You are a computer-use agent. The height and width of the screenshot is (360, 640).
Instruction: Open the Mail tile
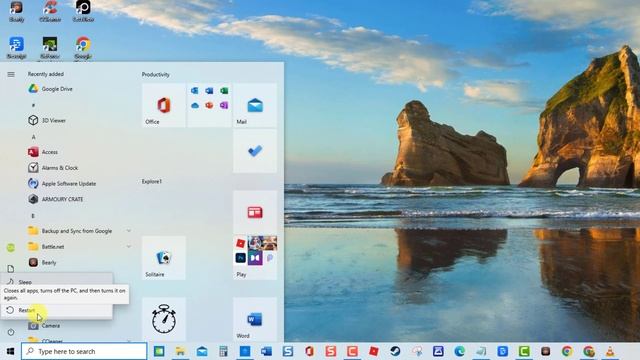[255, 105]
